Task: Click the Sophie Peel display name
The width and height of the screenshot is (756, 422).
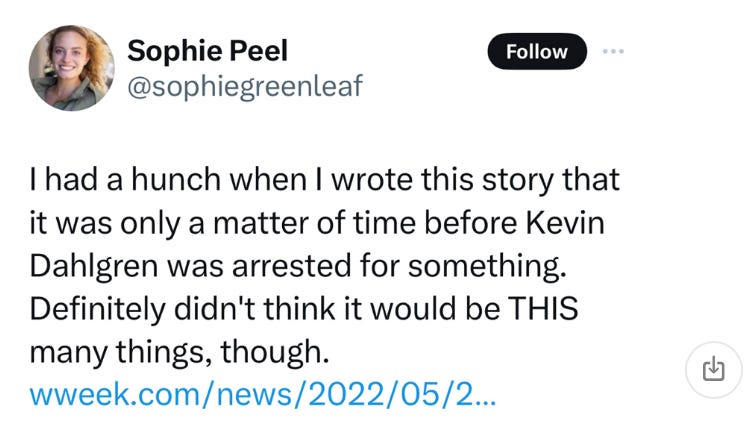Action: (x=207, y=50)
